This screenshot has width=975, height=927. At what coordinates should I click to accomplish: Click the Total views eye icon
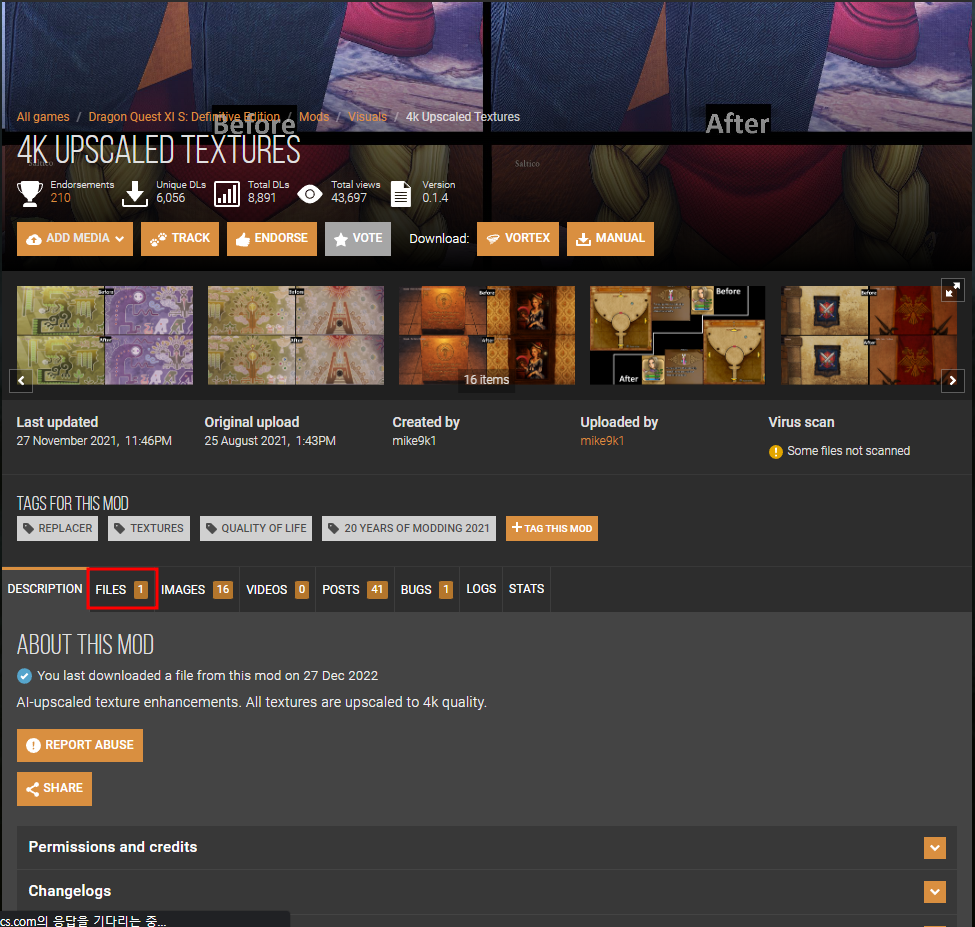click(310, 194)
